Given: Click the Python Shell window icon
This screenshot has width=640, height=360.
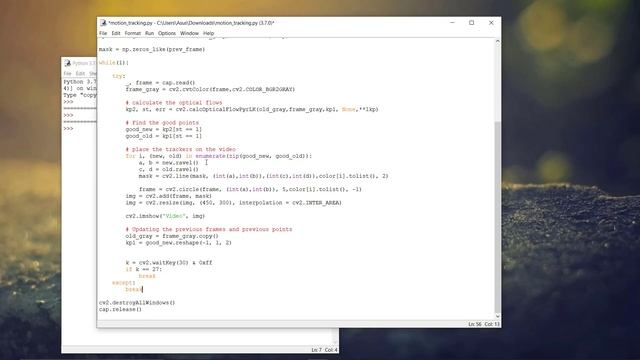Looking at the screenshot, I should point(68,63).
